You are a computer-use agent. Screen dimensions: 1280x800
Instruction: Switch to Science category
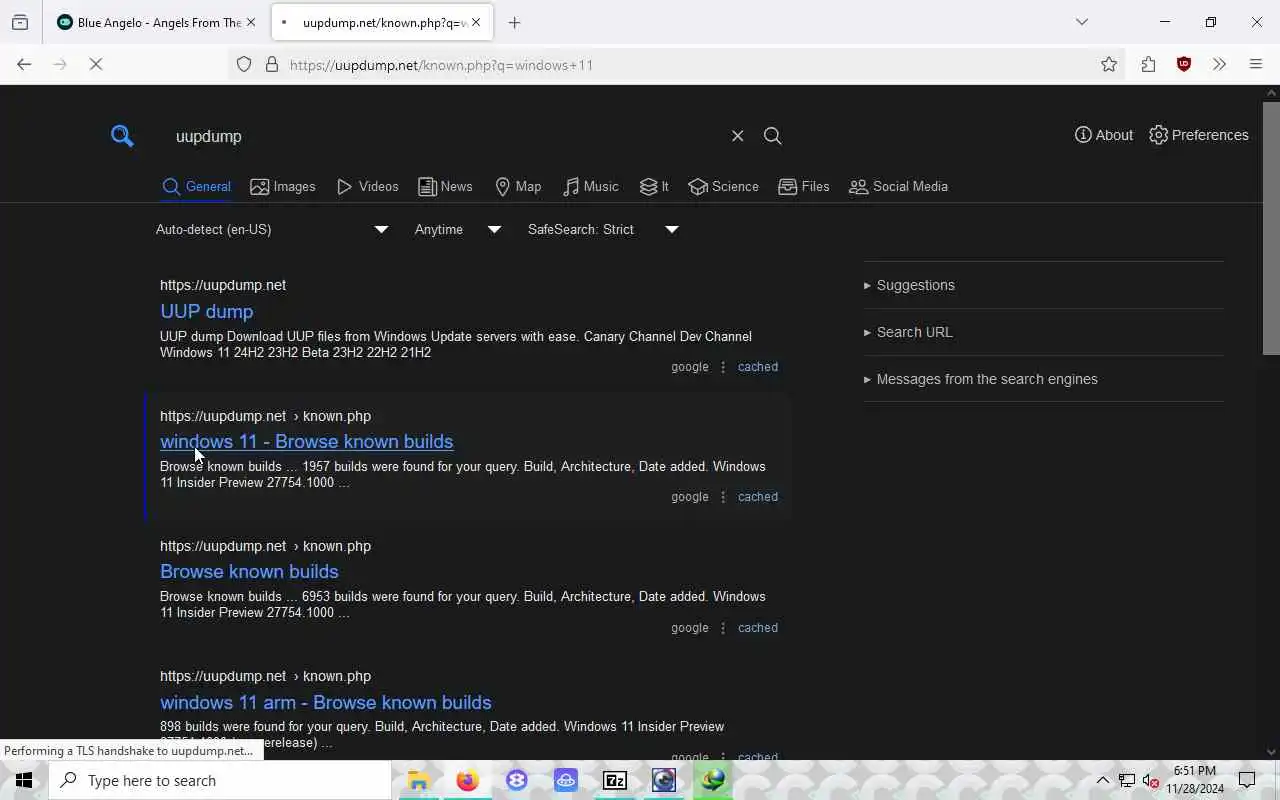pos(724,187)
